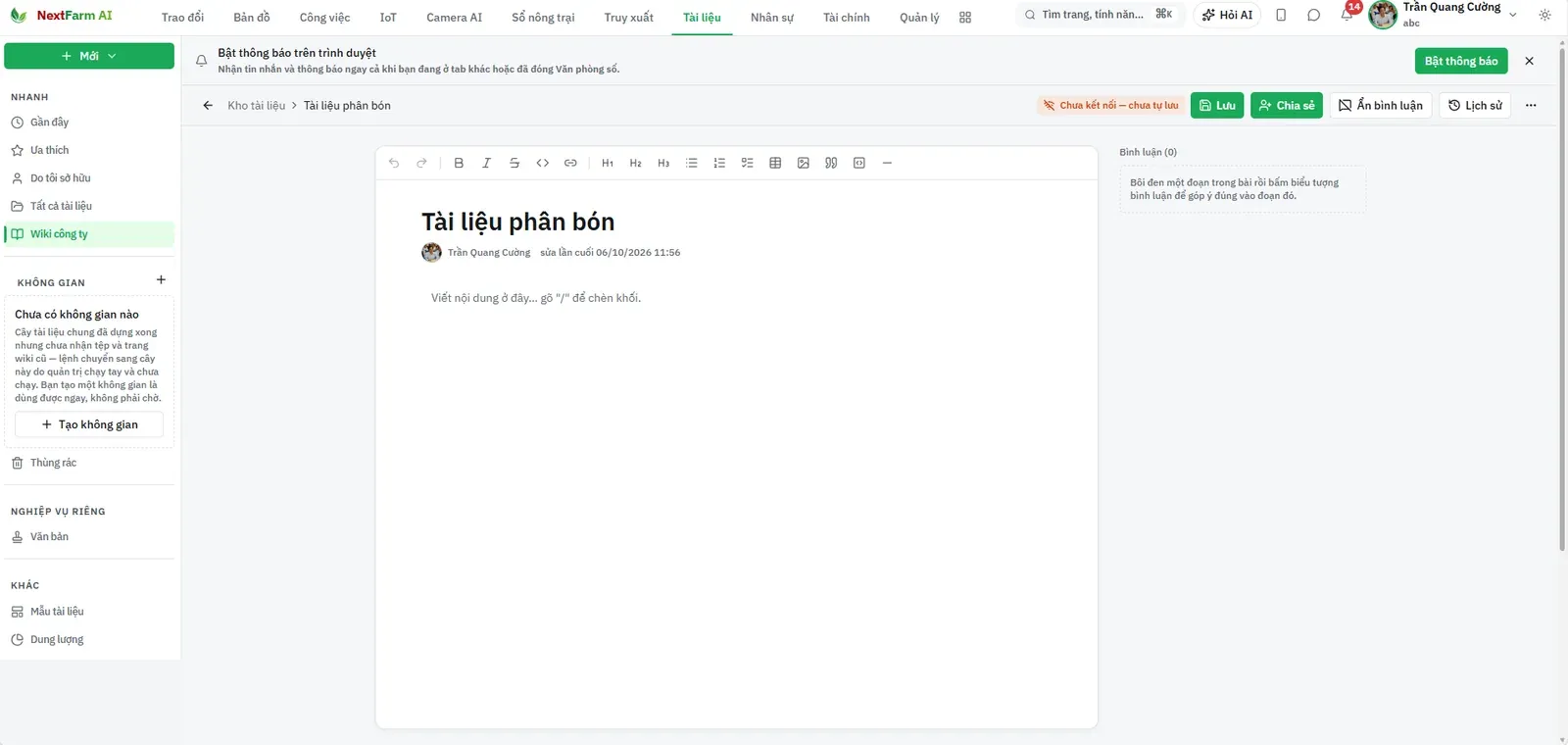Click the Kho tài liệu breadcrumb link
Viewport: 1568px width, 745px height.
point(257,106)
